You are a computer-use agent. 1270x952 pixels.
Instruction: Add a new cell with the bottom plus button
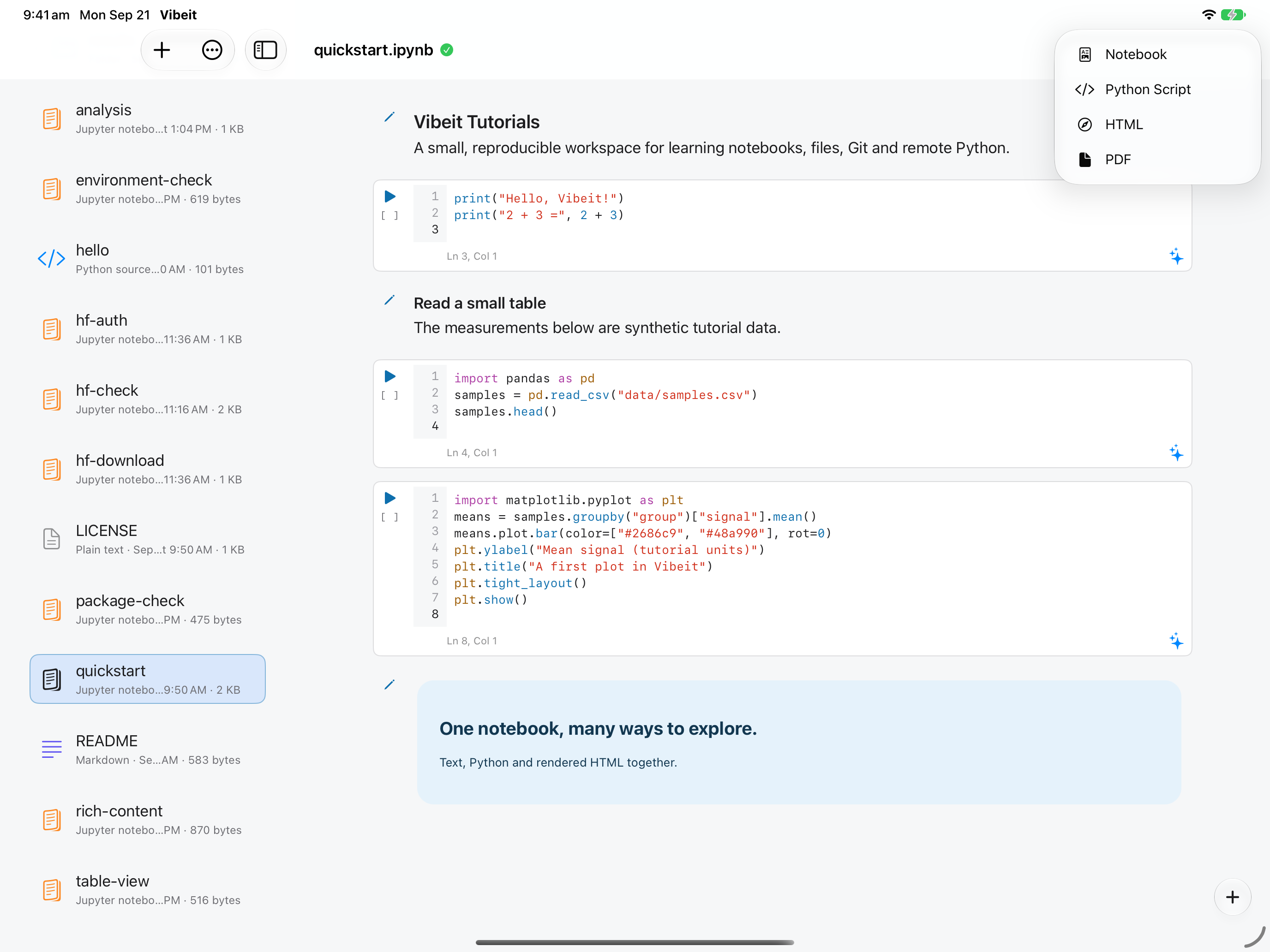[x=1232, y=897]
